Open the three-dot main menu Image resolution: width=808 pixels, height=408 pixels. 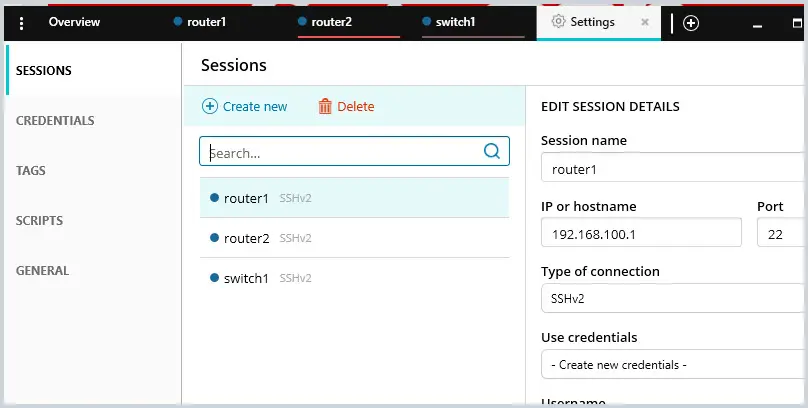[x=21, y=23]
